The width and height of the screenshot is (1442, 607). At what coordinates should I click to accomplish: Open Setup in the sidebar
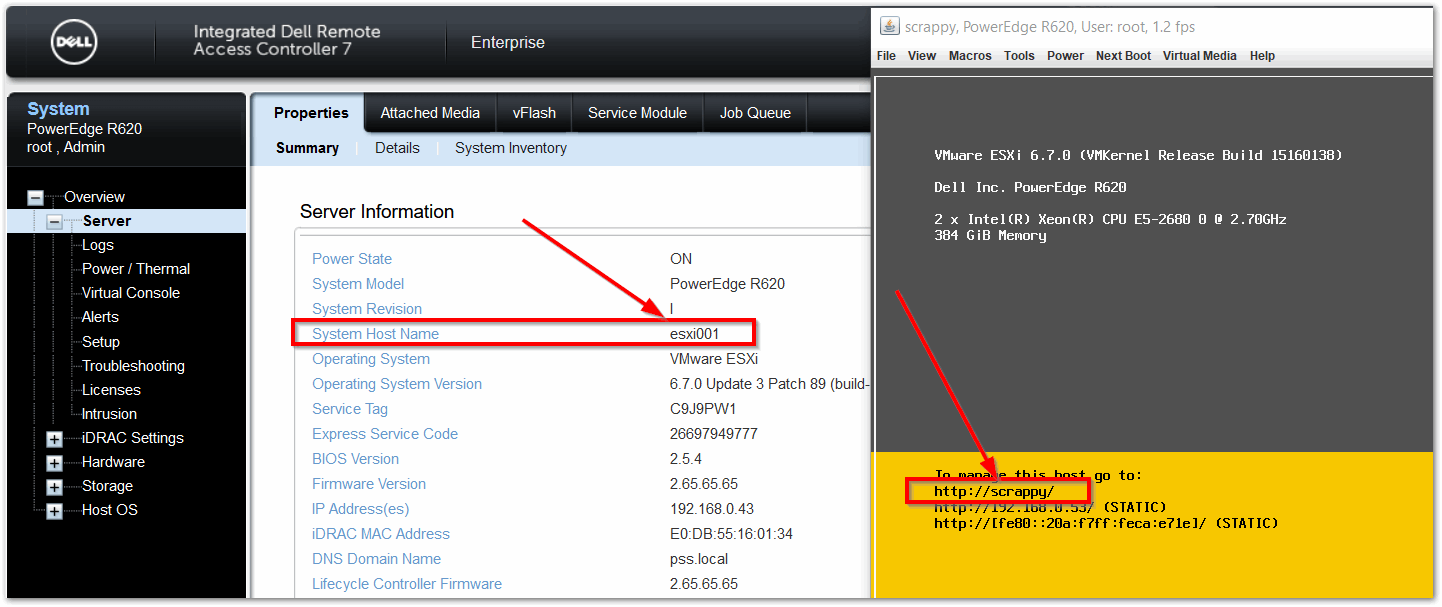pyautogui.click(x=101, y=342)
